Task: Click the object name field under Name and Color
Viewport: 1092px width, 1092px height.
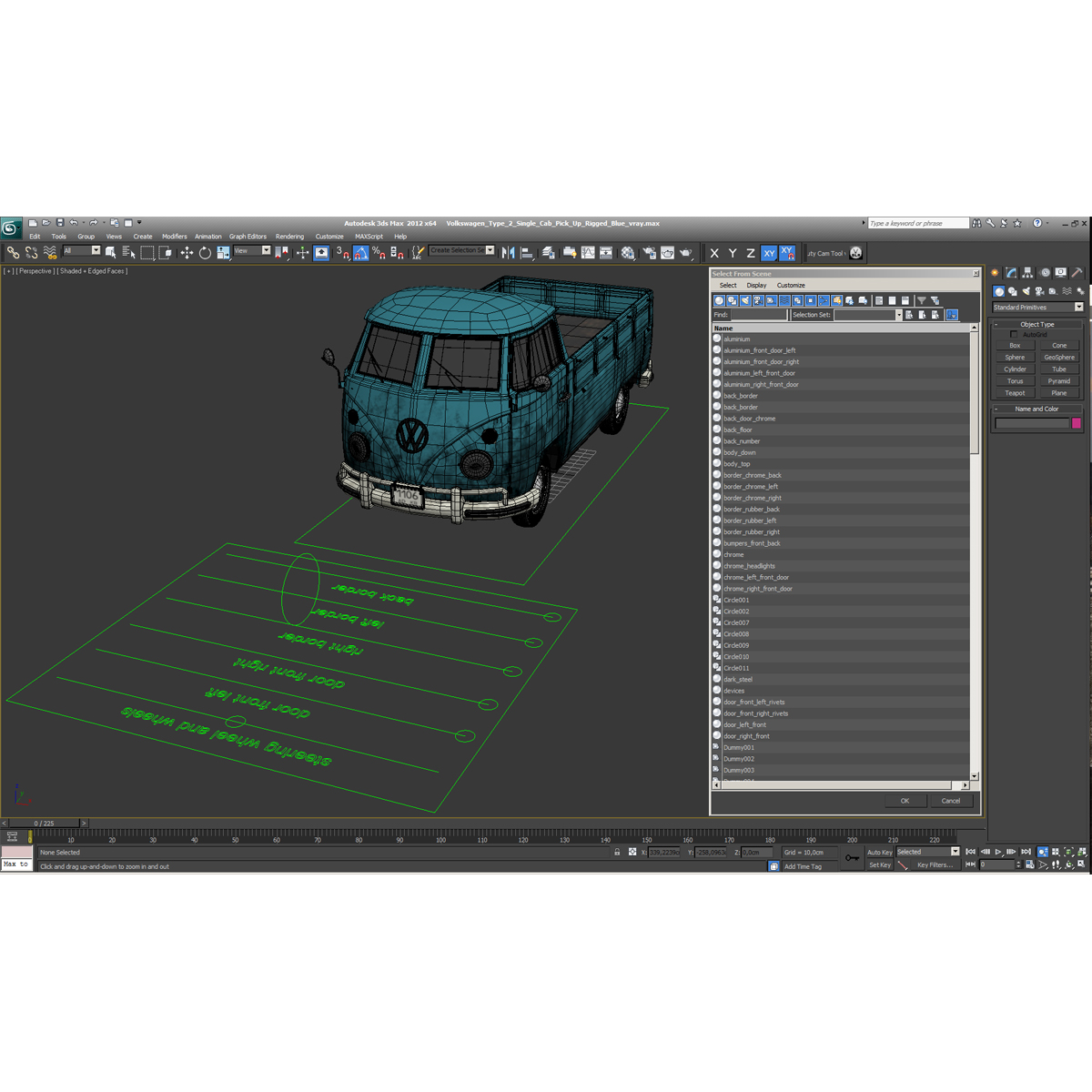Action: 1032,423
